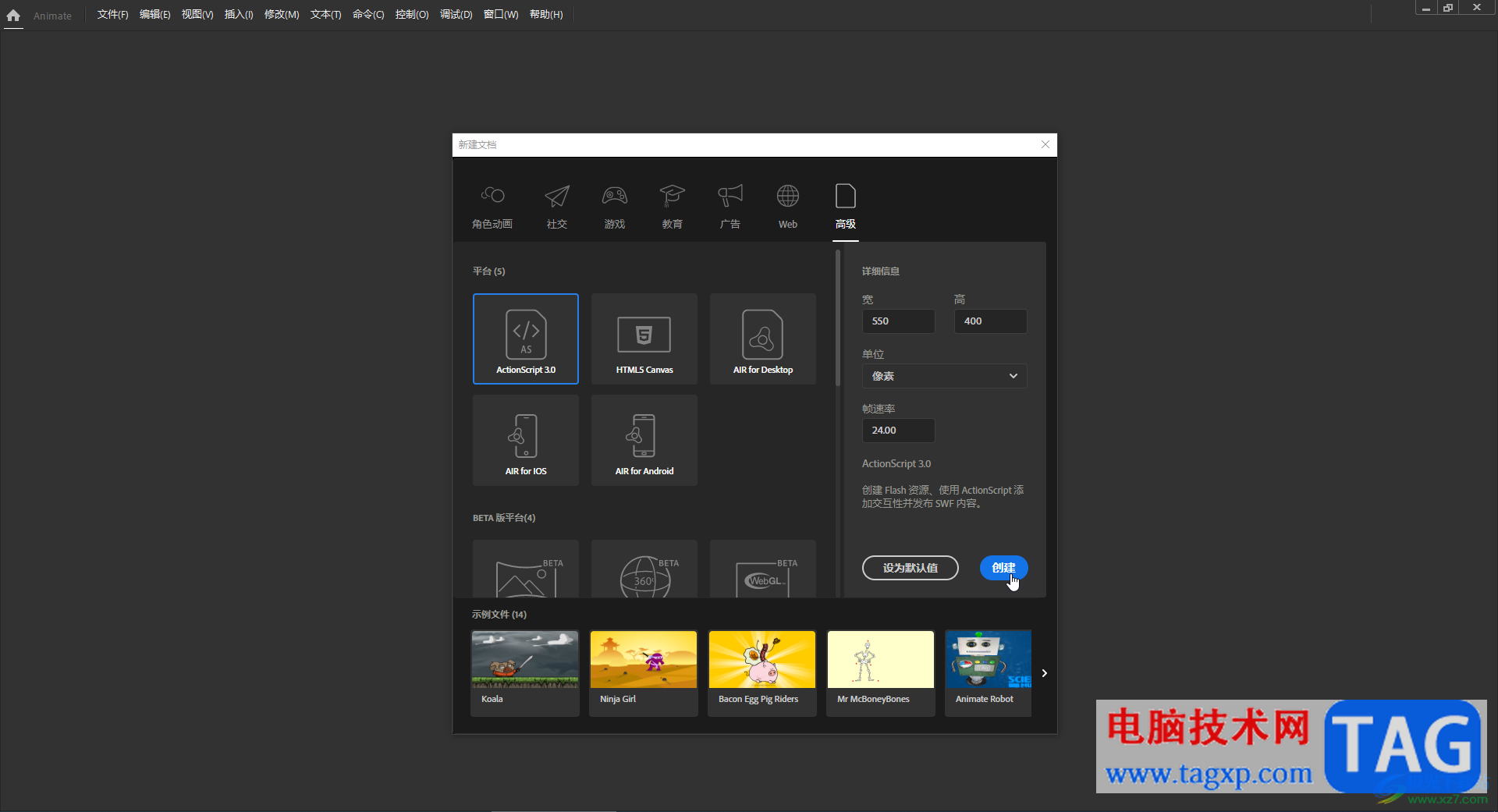Image resolution: width=1498 pixels, height=812 pixels.
Task: Open the Koala sample file
Action: coord(525,673)
